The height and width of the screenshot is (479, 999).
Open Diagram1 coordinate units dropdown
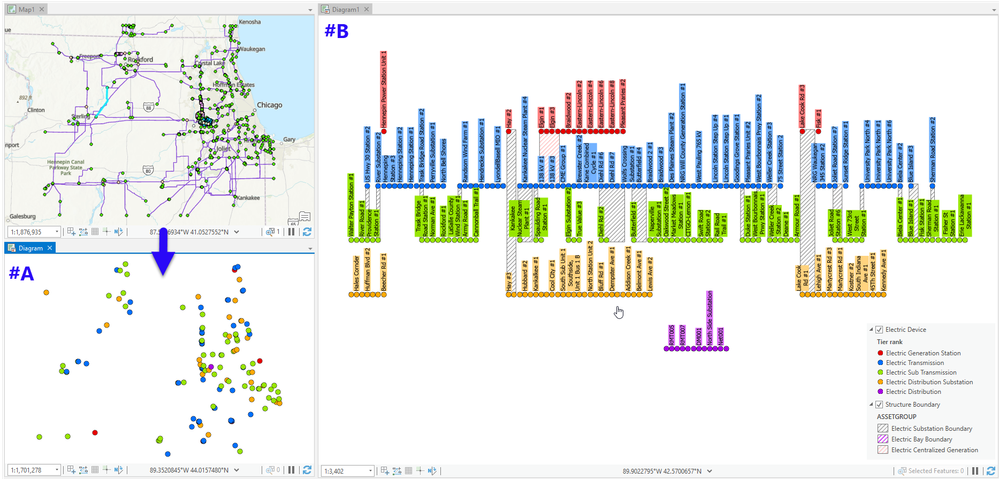coord(707,471)
